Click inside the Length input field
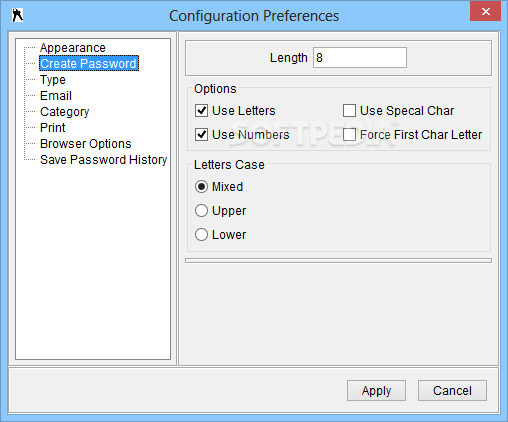 click(x=360, y=58)
